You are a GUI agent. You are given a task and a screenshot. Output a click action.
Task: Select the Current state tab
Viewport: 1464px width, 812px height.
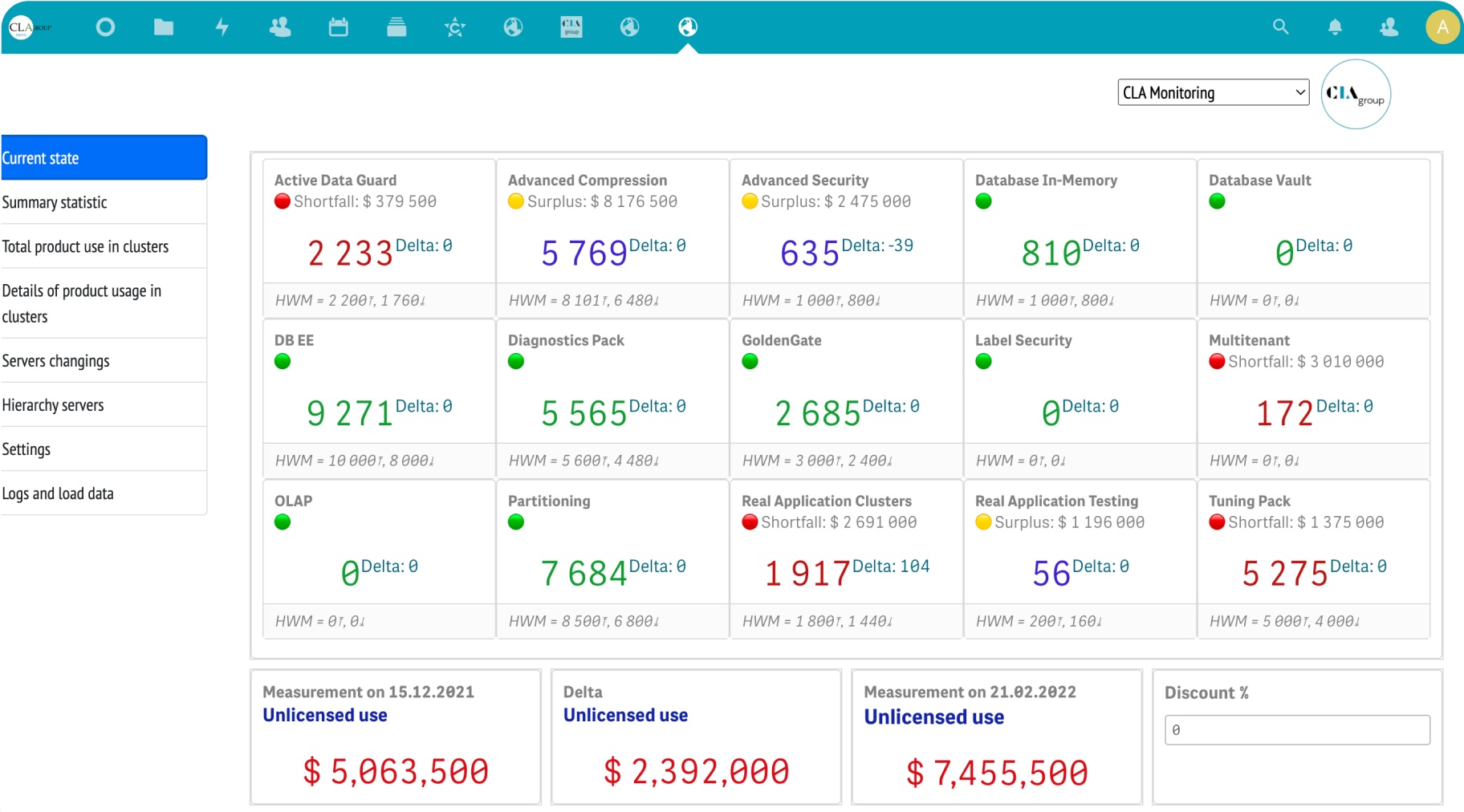pyautogui.click(x=104, y=158)
